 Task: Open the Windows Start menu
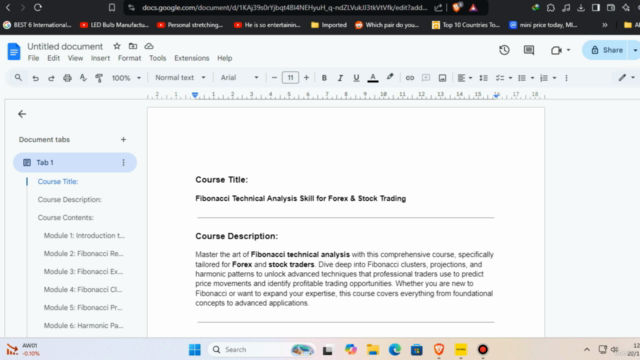[195, 350]
